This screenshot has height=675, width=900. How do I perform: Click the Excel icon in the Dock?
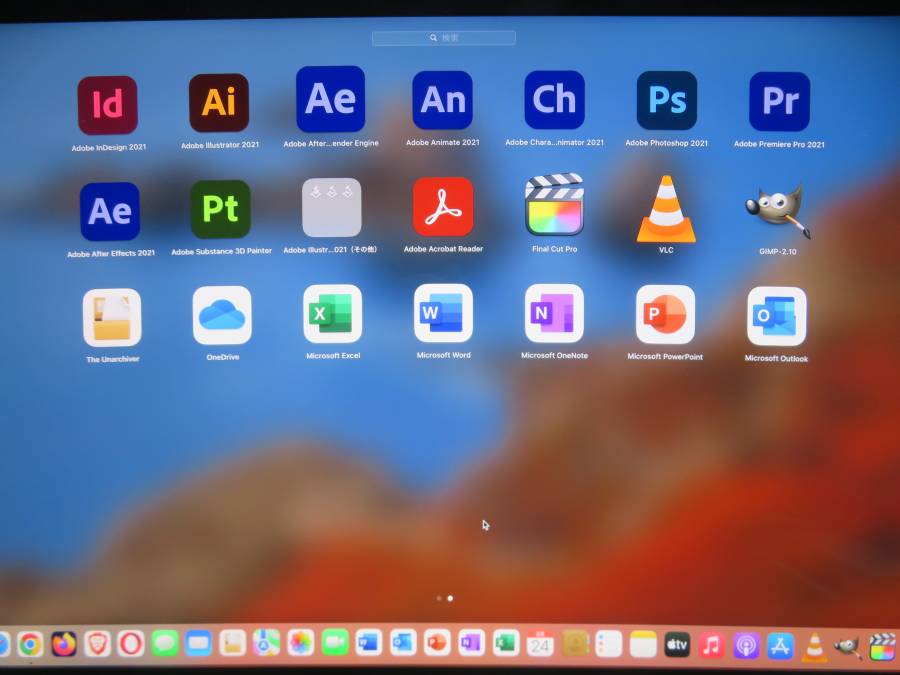(x=506, y=643)
